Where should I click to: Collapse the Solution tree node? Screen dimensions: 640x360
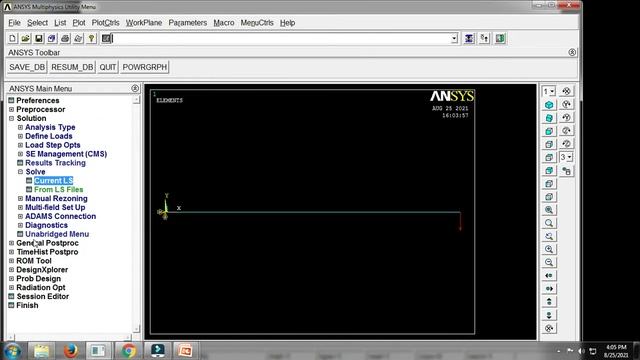tap(11, 118)
